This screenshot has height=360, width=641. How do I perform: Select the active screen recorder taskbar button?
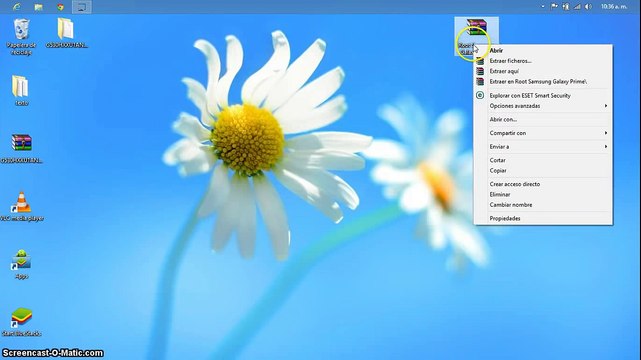(x=82, y=7)
